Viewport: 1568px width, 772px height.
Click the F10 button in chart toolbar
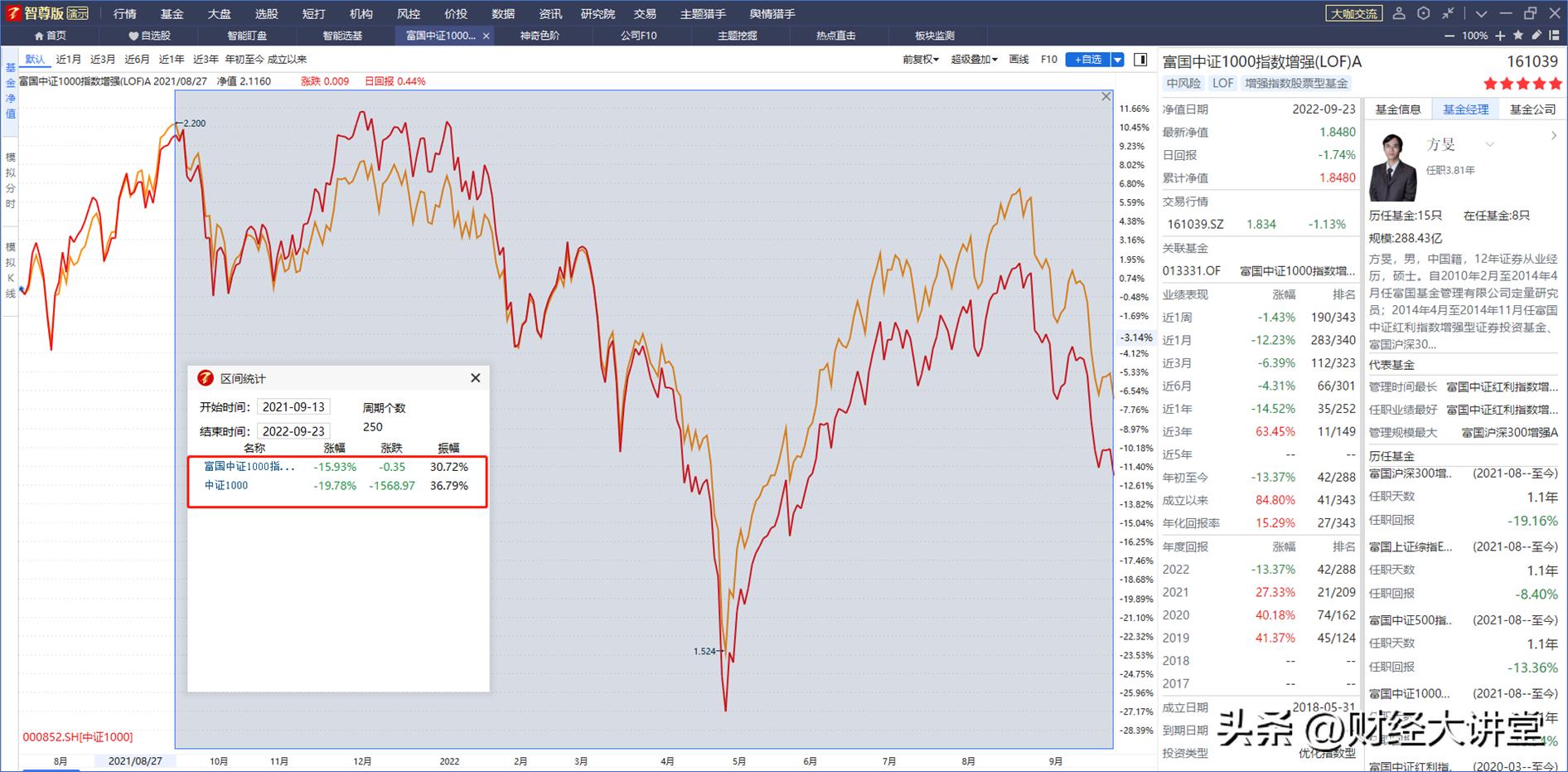1048,59
